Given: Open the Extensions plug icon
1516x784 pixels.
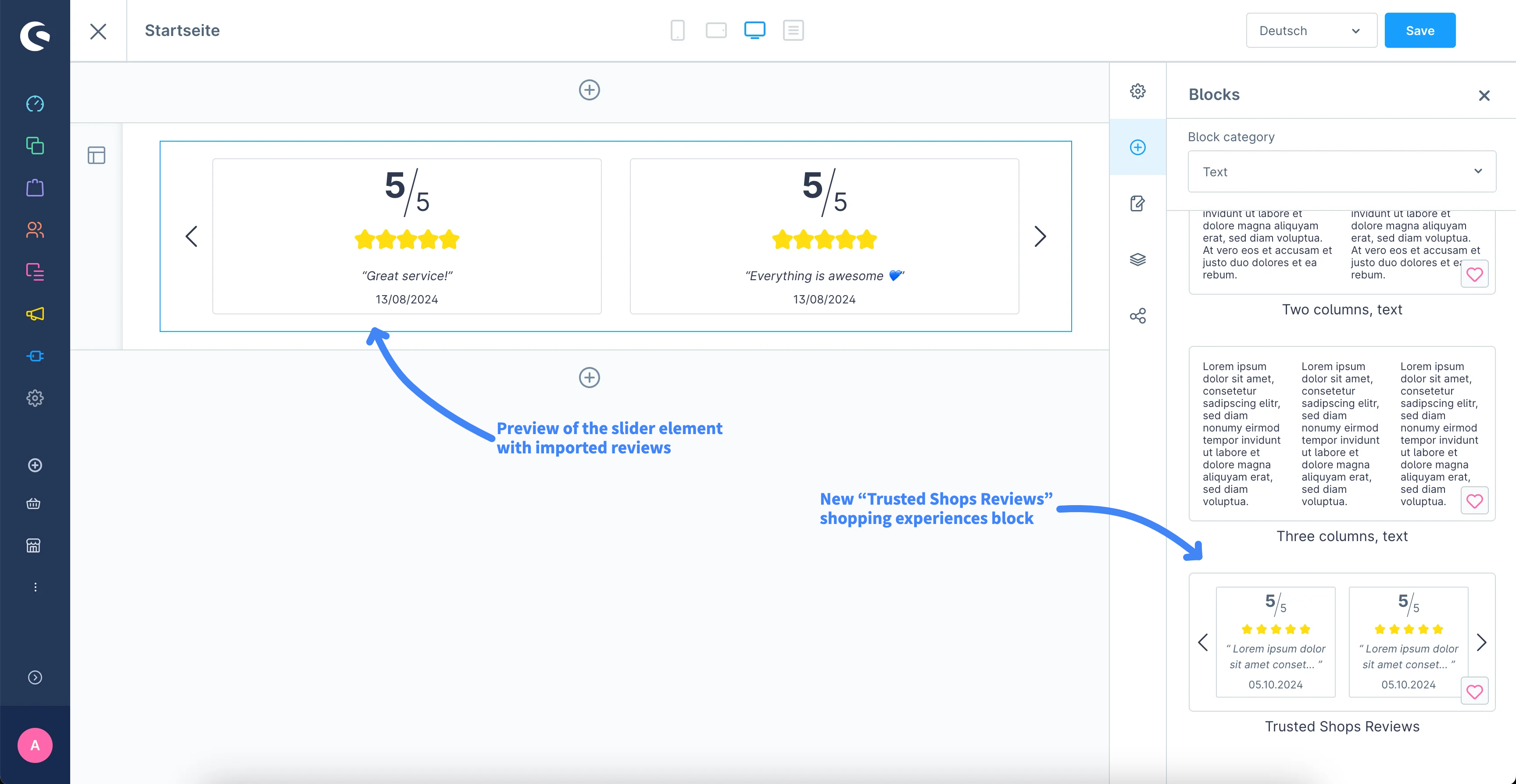Looking at the screenshot, I should click(x=35, y=356).
